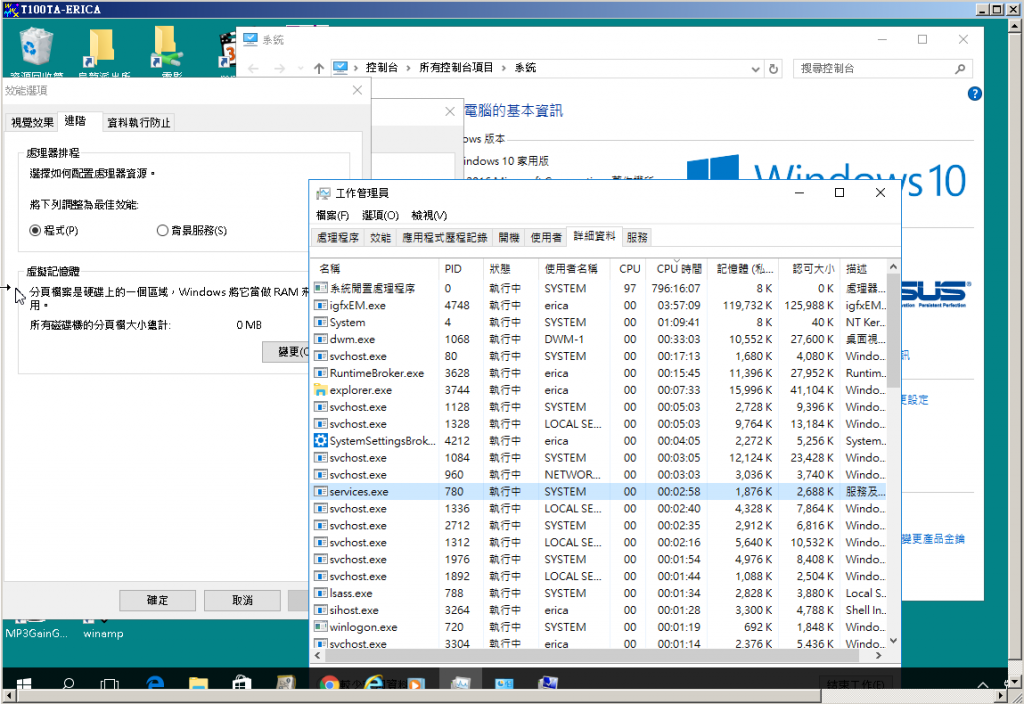Click the 變更 virtual memory button
The width and height of the screenshot is (1024, 704).
click(x=287, y=352)
